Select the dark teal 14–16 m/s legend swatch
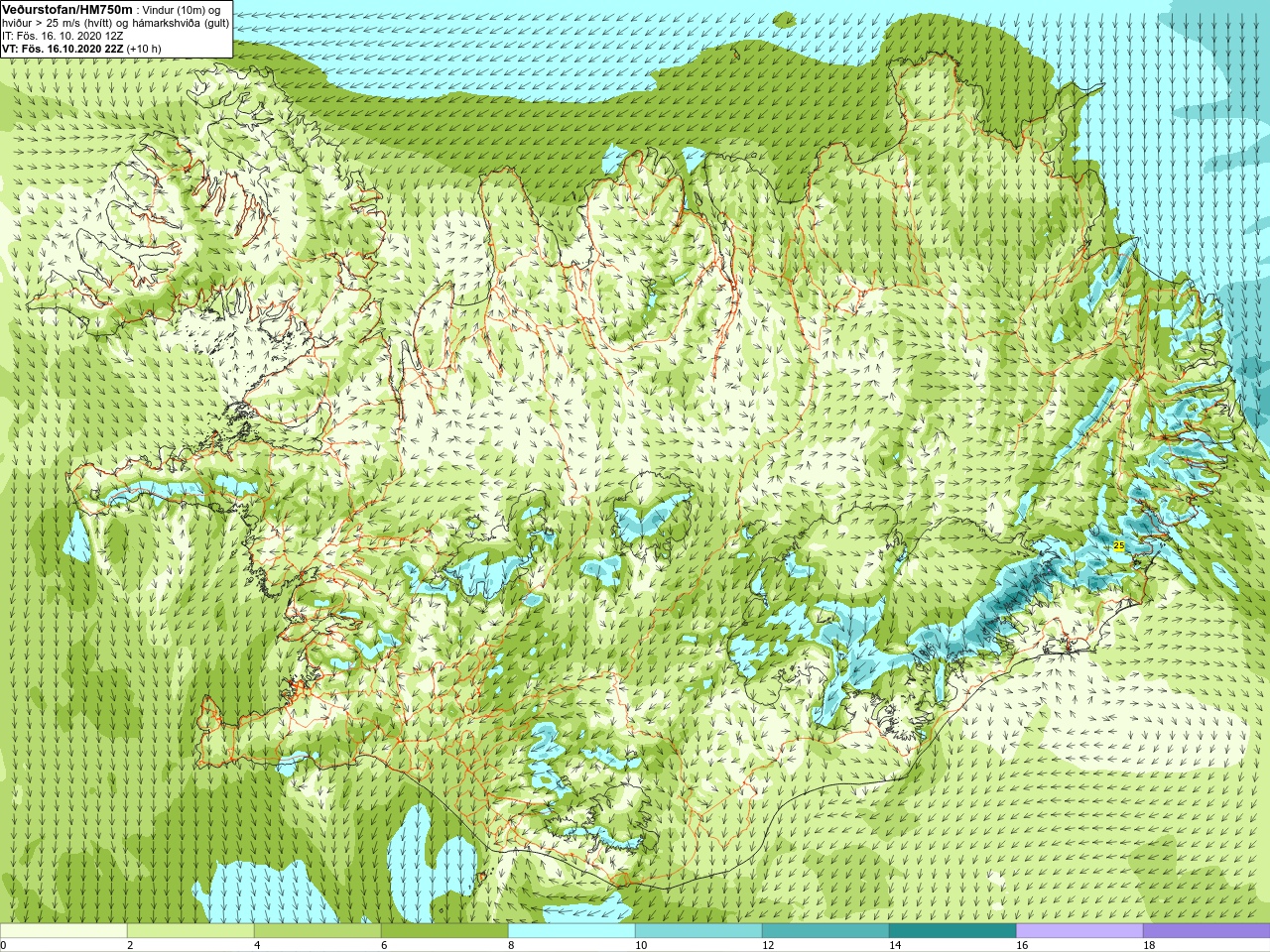The image size is (1270, 952). 952,931
